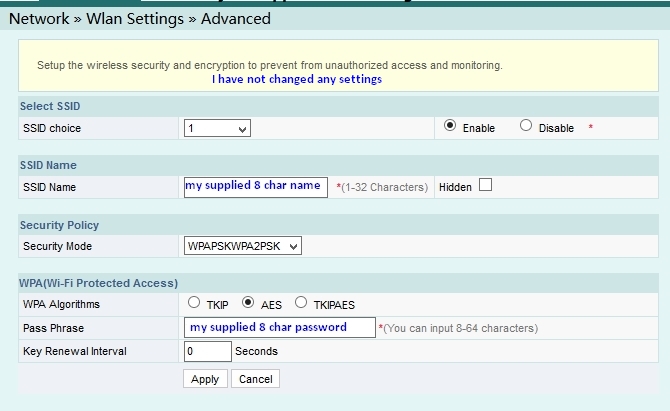Click the 'Seconds' unit label
Viewport: 670px width, 411px height.
(x=256, y=351)
